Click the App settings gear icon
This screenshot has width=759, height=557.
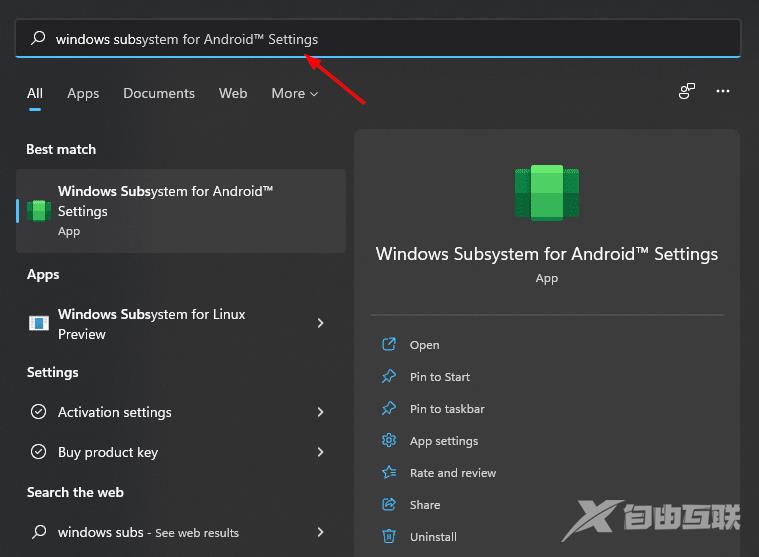(x=389, y=440)
